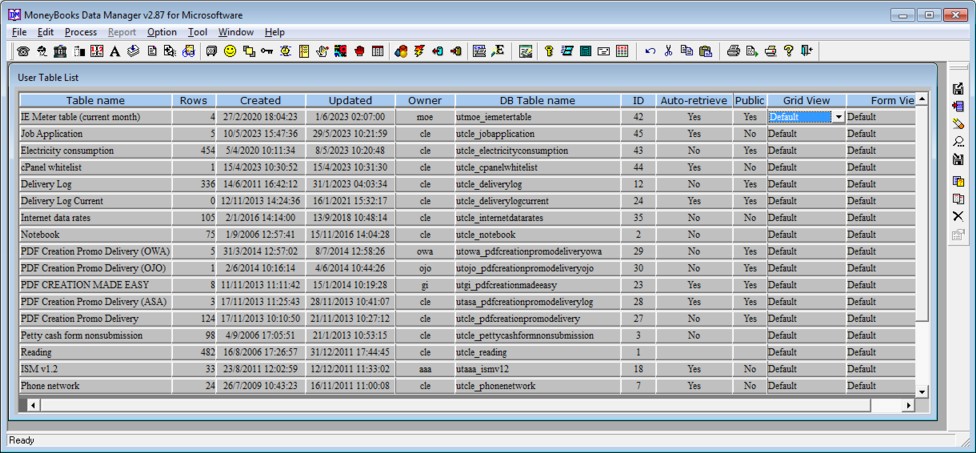Select the Electricity consumption table row
The image size is (976, 453).
(x=95, y=151)
